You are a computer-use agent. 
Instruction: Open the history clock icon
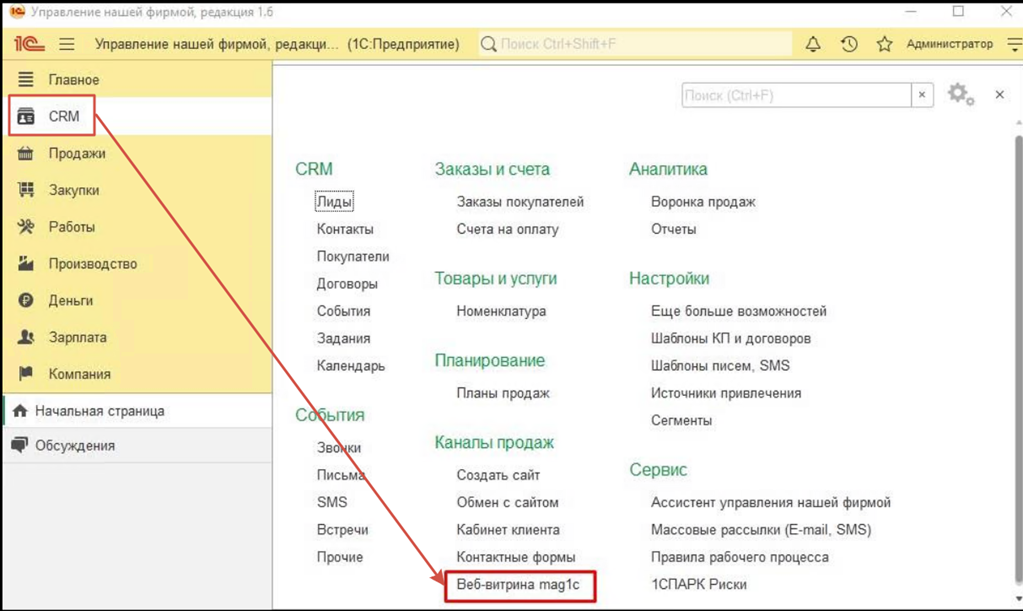tap(849, 44)
